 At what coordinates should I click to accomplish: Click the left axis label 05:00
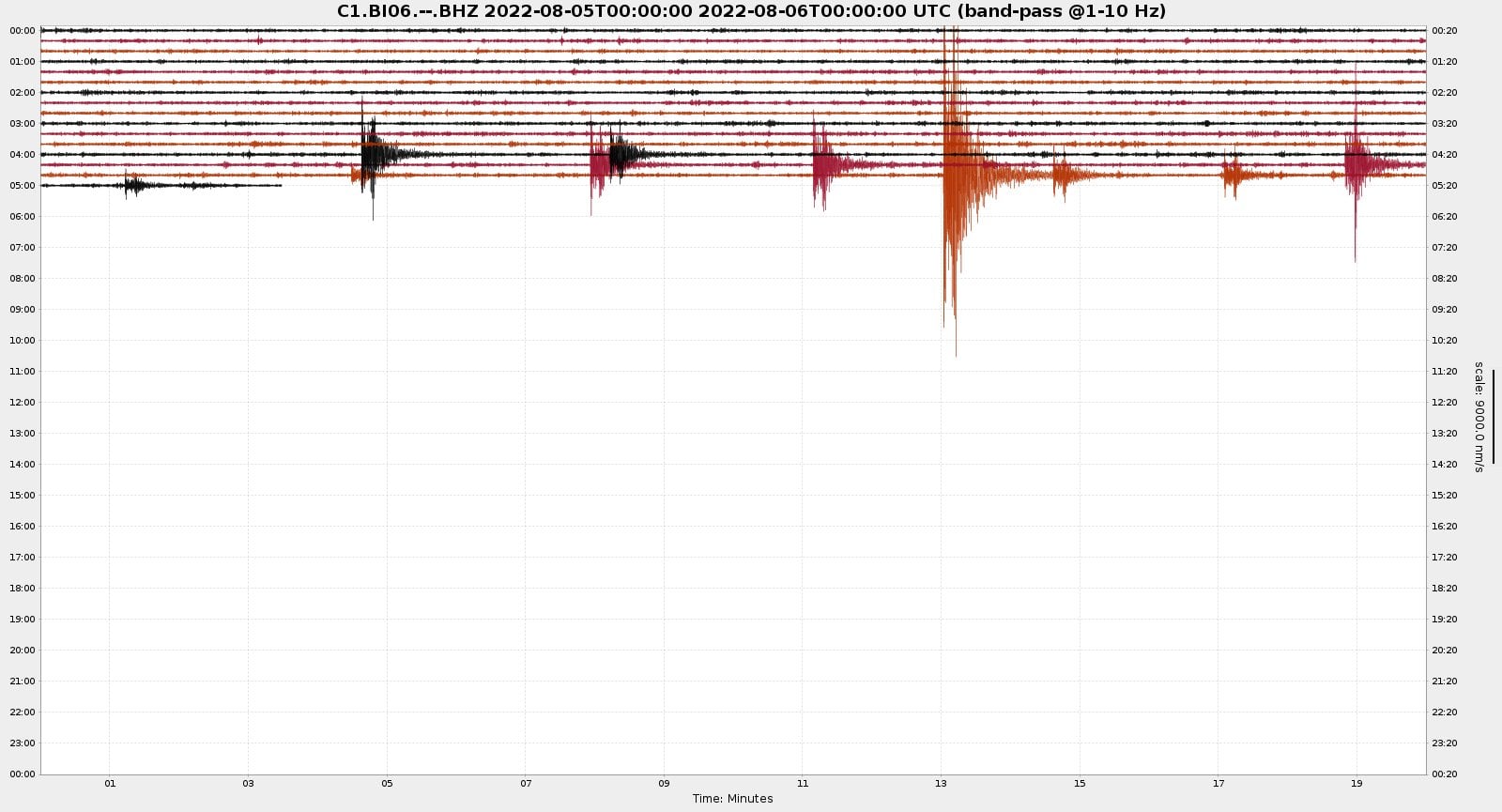pyautogui.click(x=23, y=186)
